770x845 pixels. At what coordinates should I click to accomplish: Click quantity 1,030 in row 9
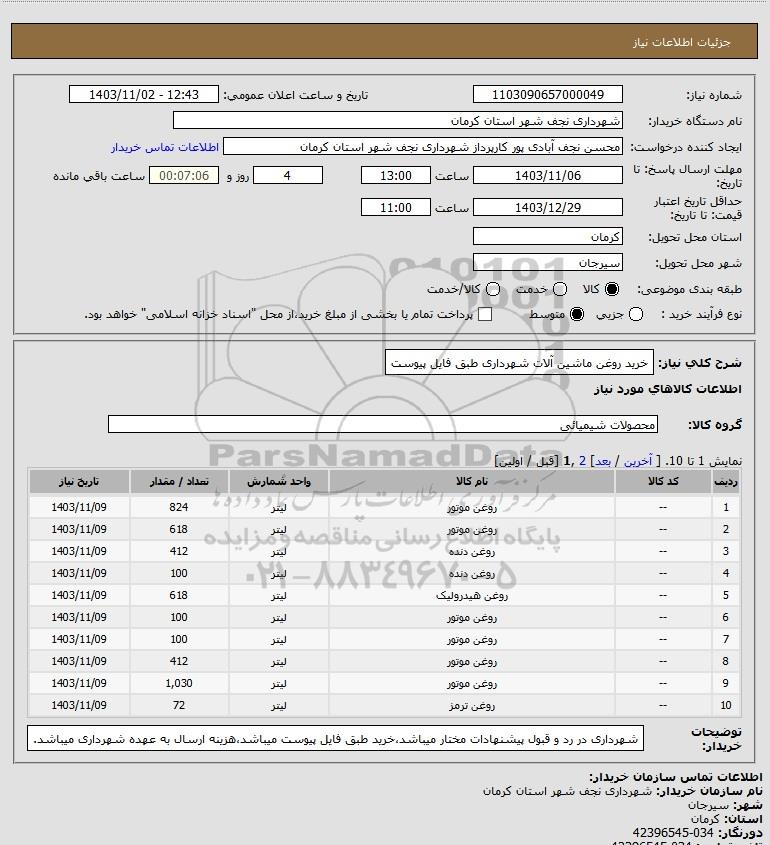[179, 683]
